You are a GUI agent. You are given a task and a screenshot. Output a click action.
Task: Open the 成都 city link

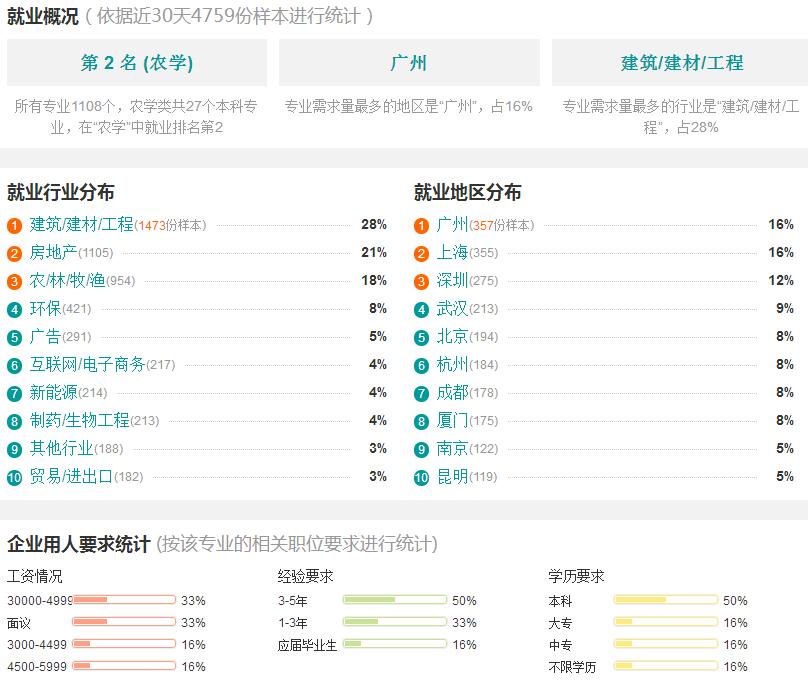point(452,393)
